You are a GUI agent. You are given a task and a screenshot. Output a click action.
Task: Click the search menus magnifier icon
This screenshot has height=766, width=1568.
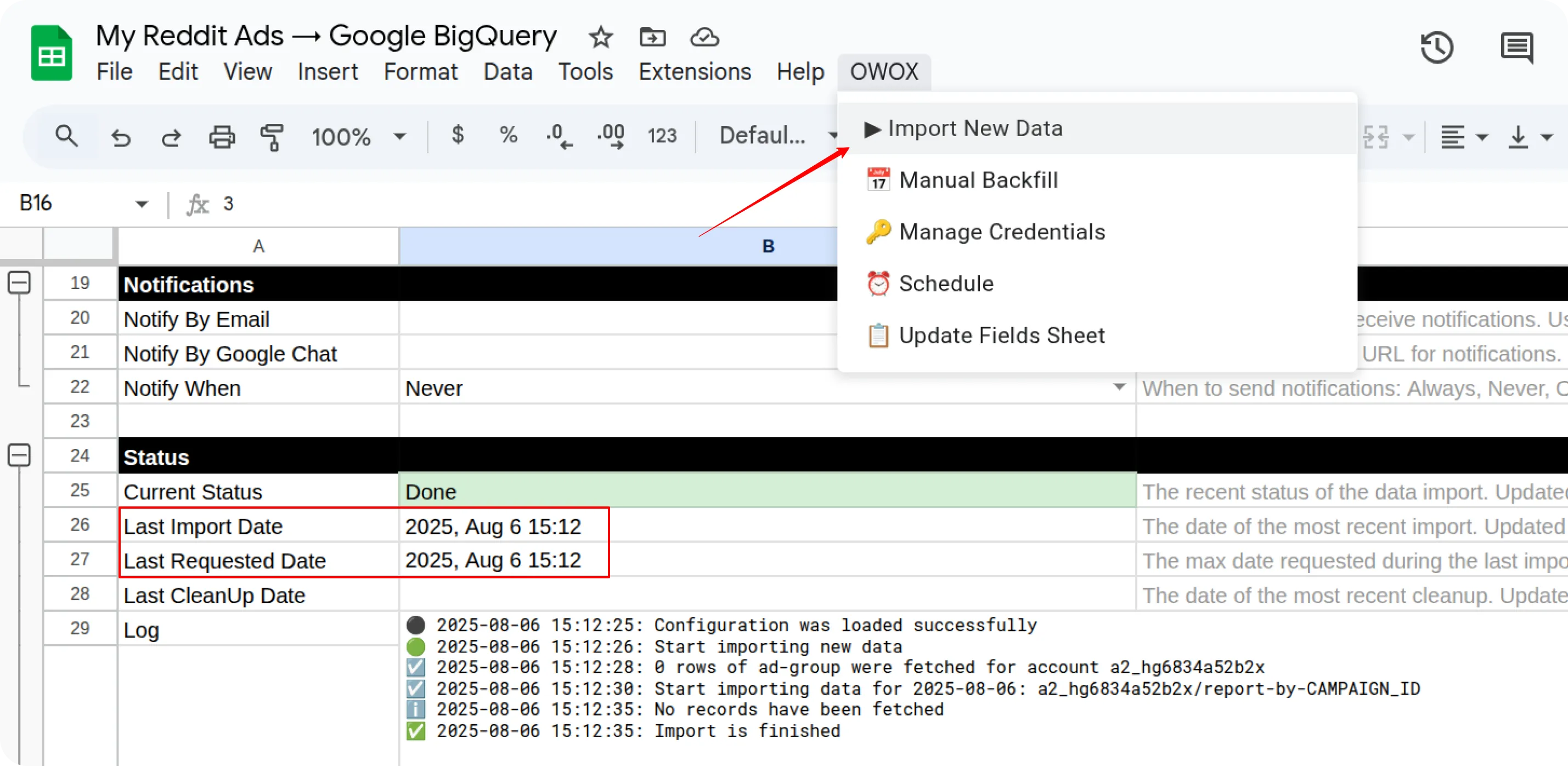[x=66, y=137]
